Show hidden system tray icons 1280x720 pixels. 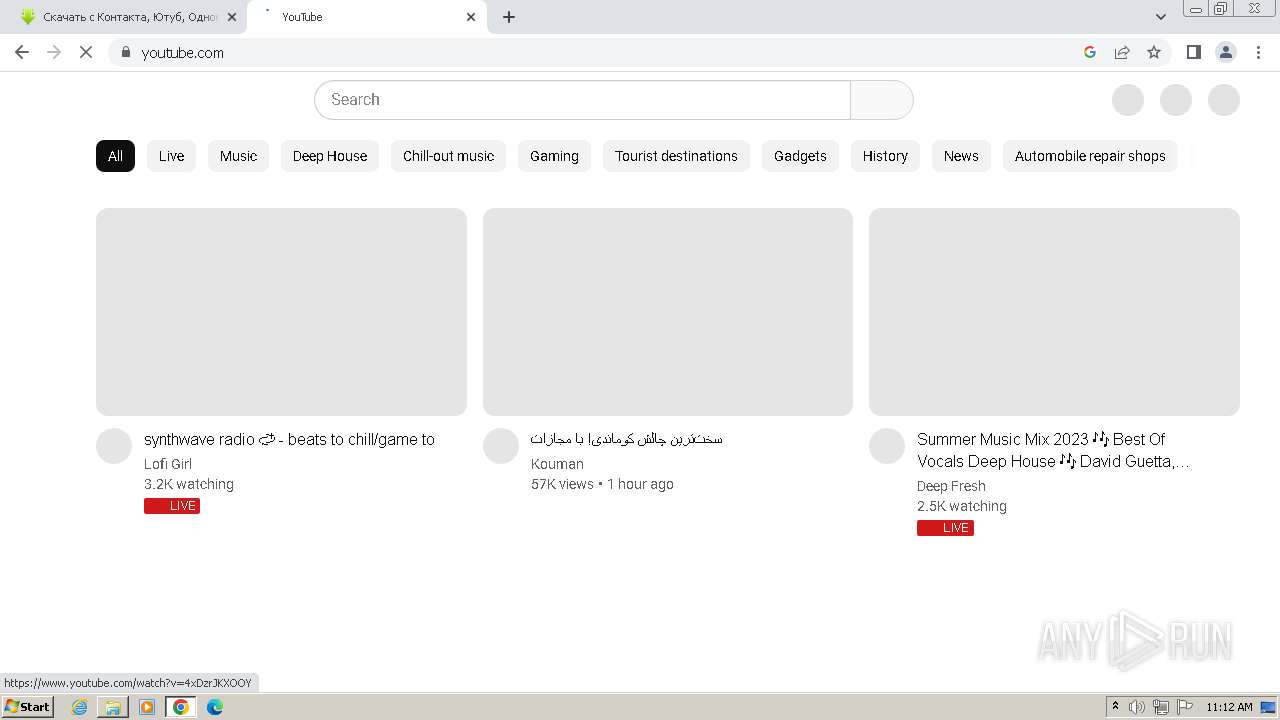1115,707
